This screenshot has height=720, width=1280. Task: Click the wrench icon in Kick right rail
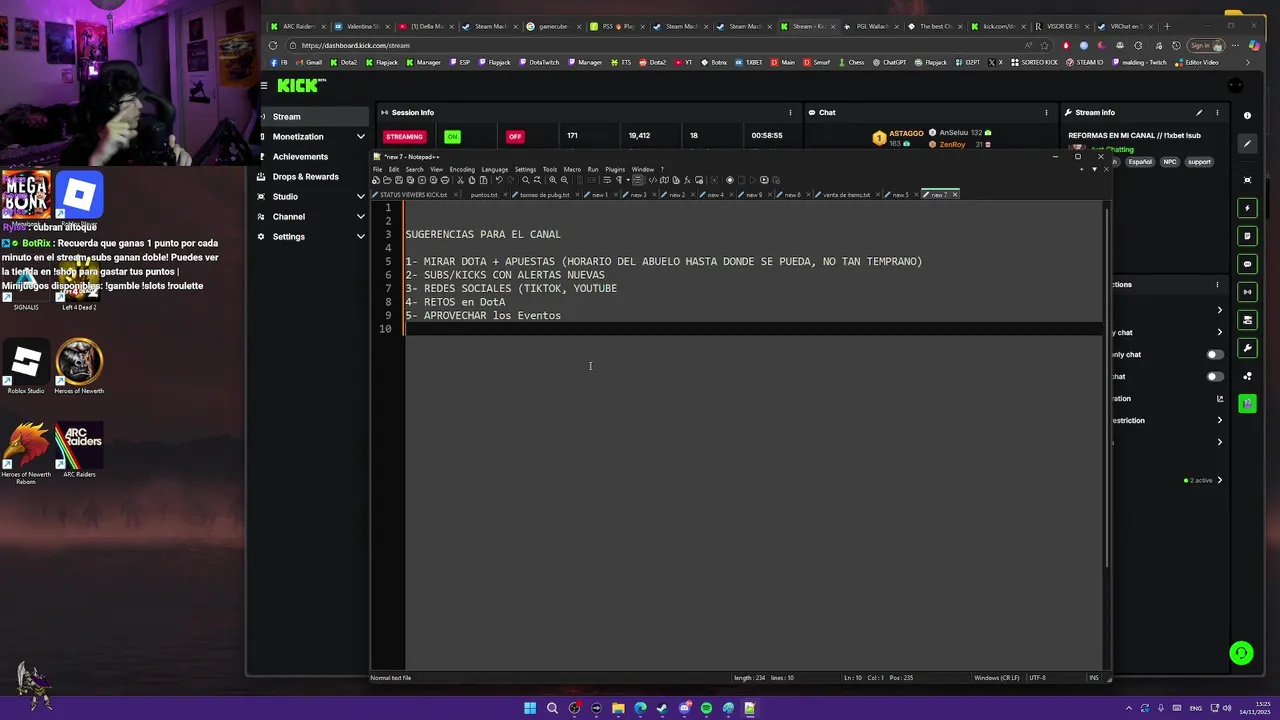1247,348
